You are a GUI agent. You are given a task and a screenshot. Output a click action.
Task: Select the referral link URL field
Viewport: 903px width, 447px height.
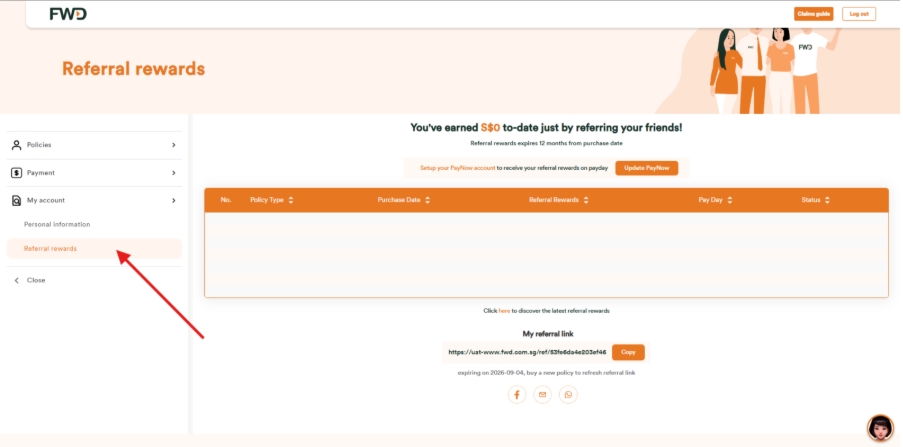[x=527, y=352]
